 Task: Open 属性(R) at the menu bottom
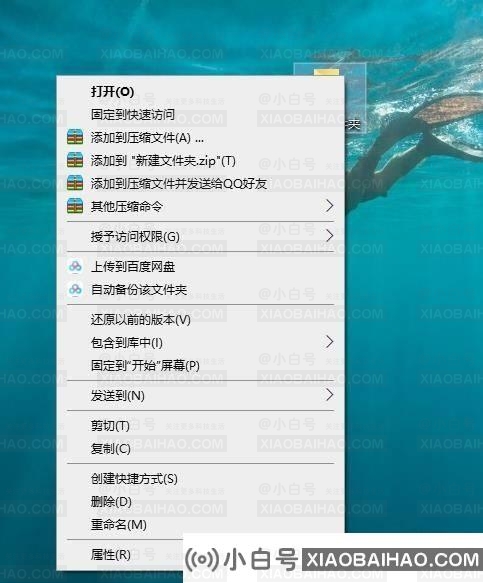point(120,555)
